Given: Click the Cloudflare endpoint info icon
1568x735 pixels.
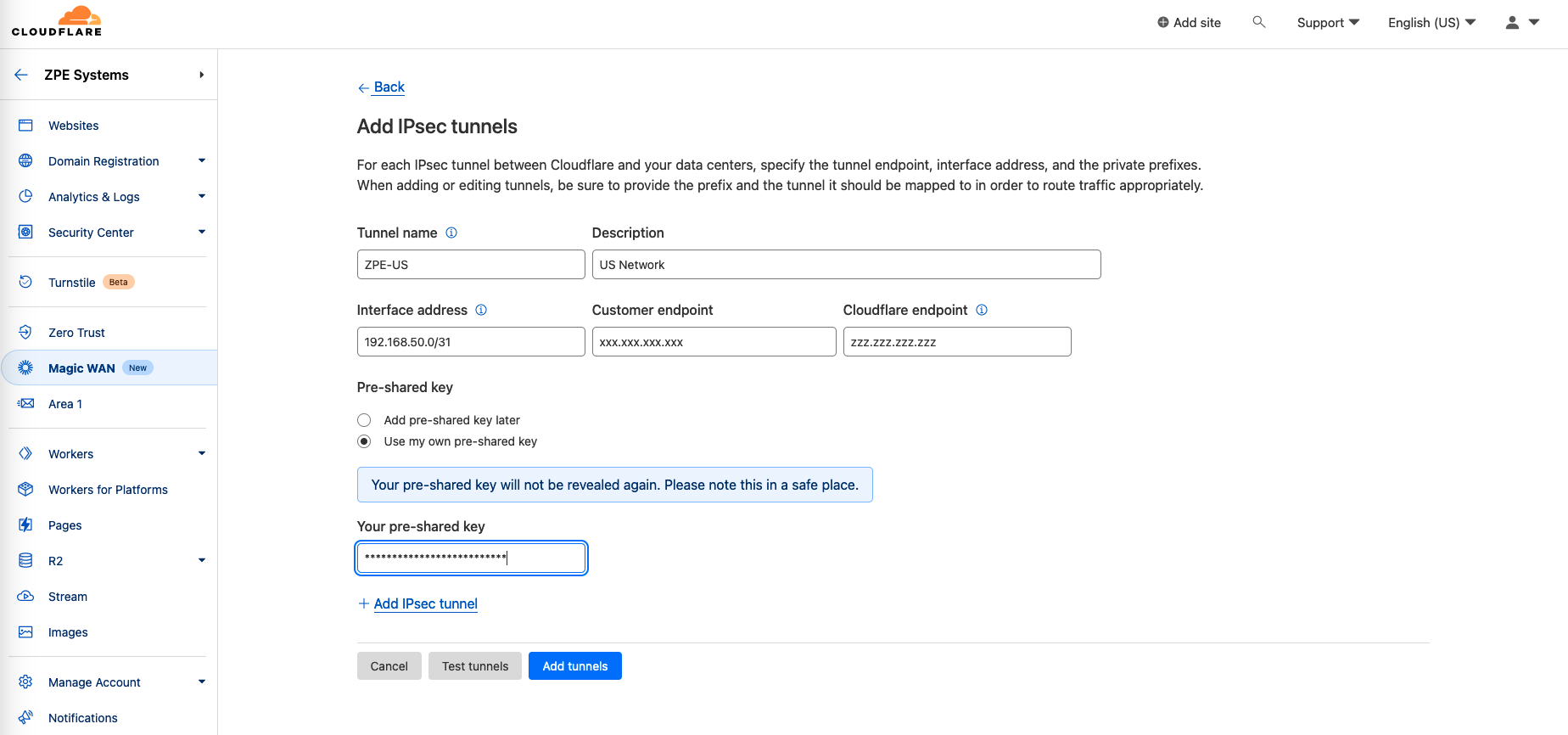Looking at the screenshot, I should tap(982, 310).
